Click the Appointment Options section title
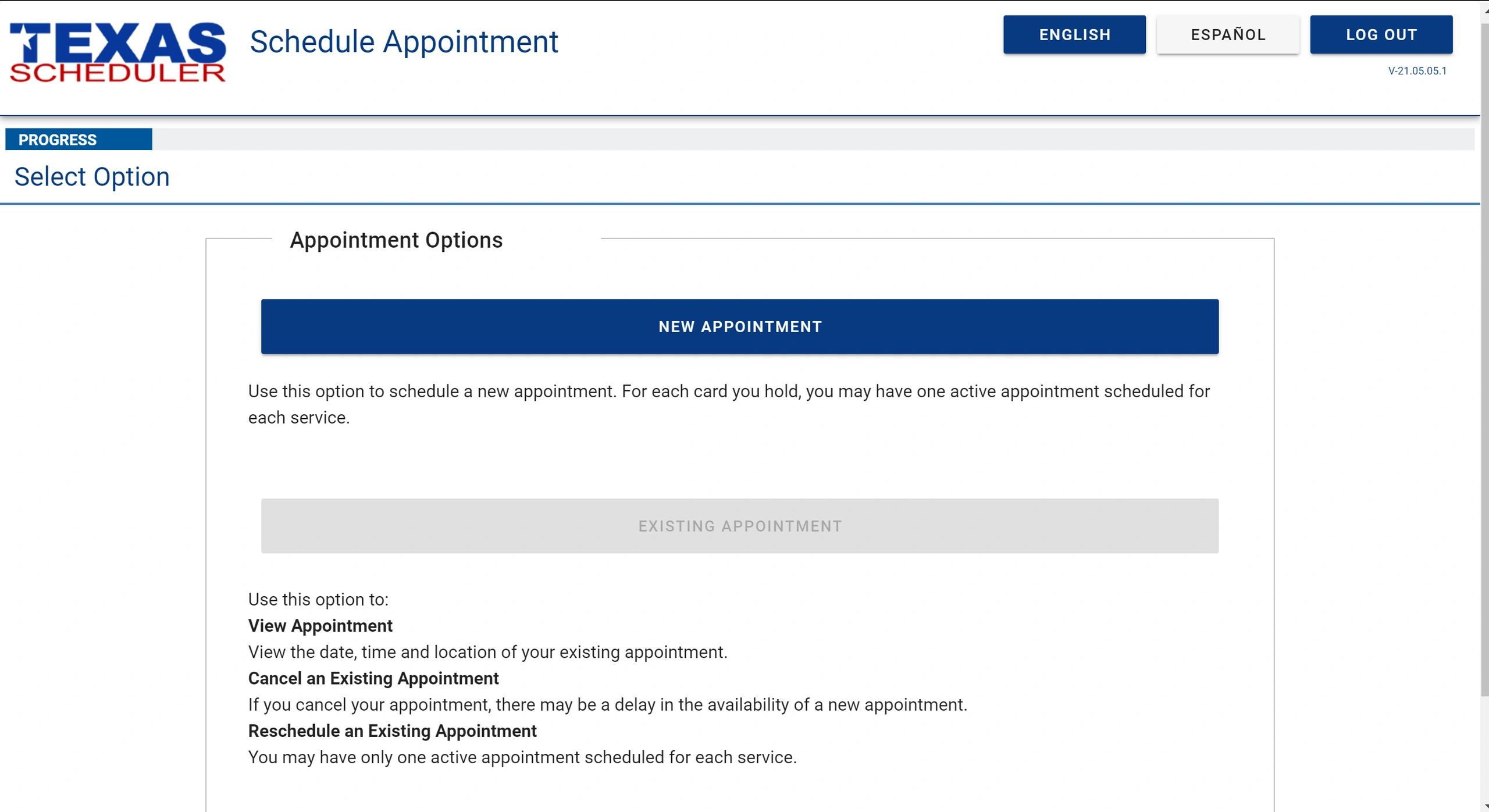This screenshot has height=812, width=1489. 396,240
